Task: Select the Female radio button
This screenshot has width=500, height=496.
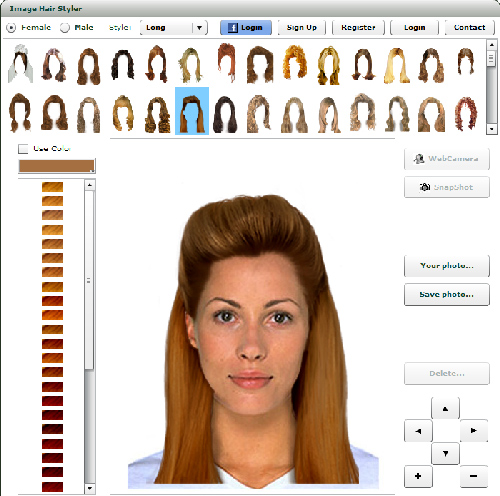Action: coord(11,28)
